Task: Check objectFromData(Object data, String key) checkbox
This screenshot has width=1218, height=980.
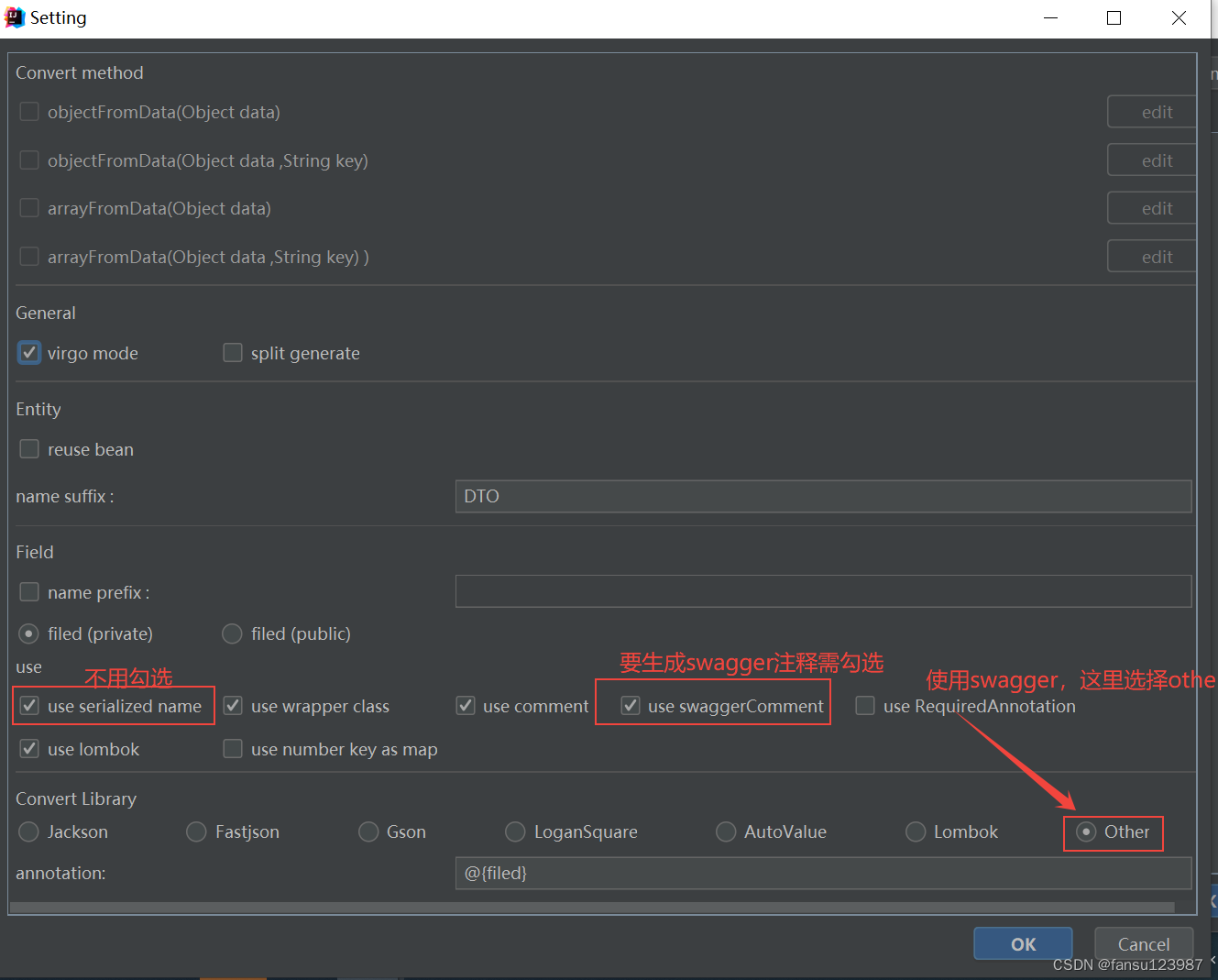Action: 29,160
